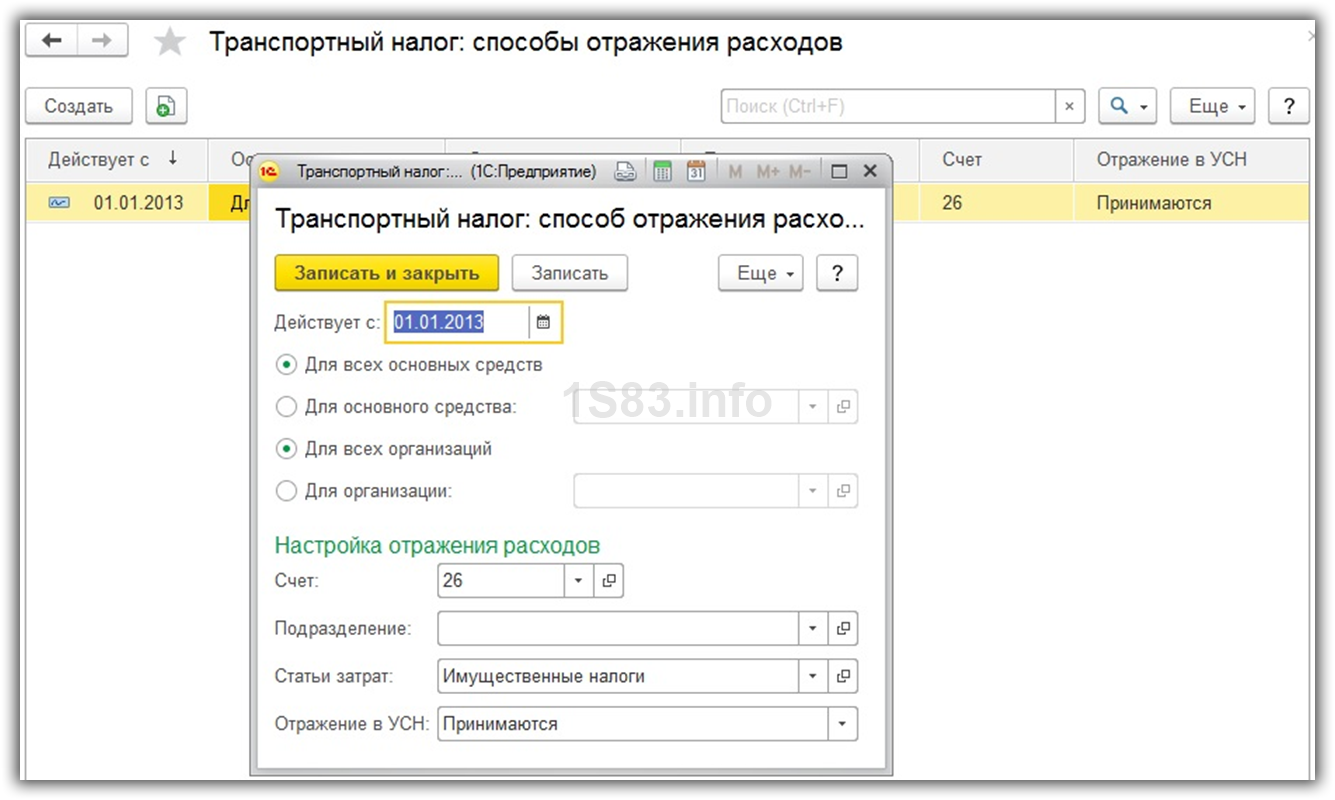Click the print icon in dialog title bar

(x=625, y=172)
